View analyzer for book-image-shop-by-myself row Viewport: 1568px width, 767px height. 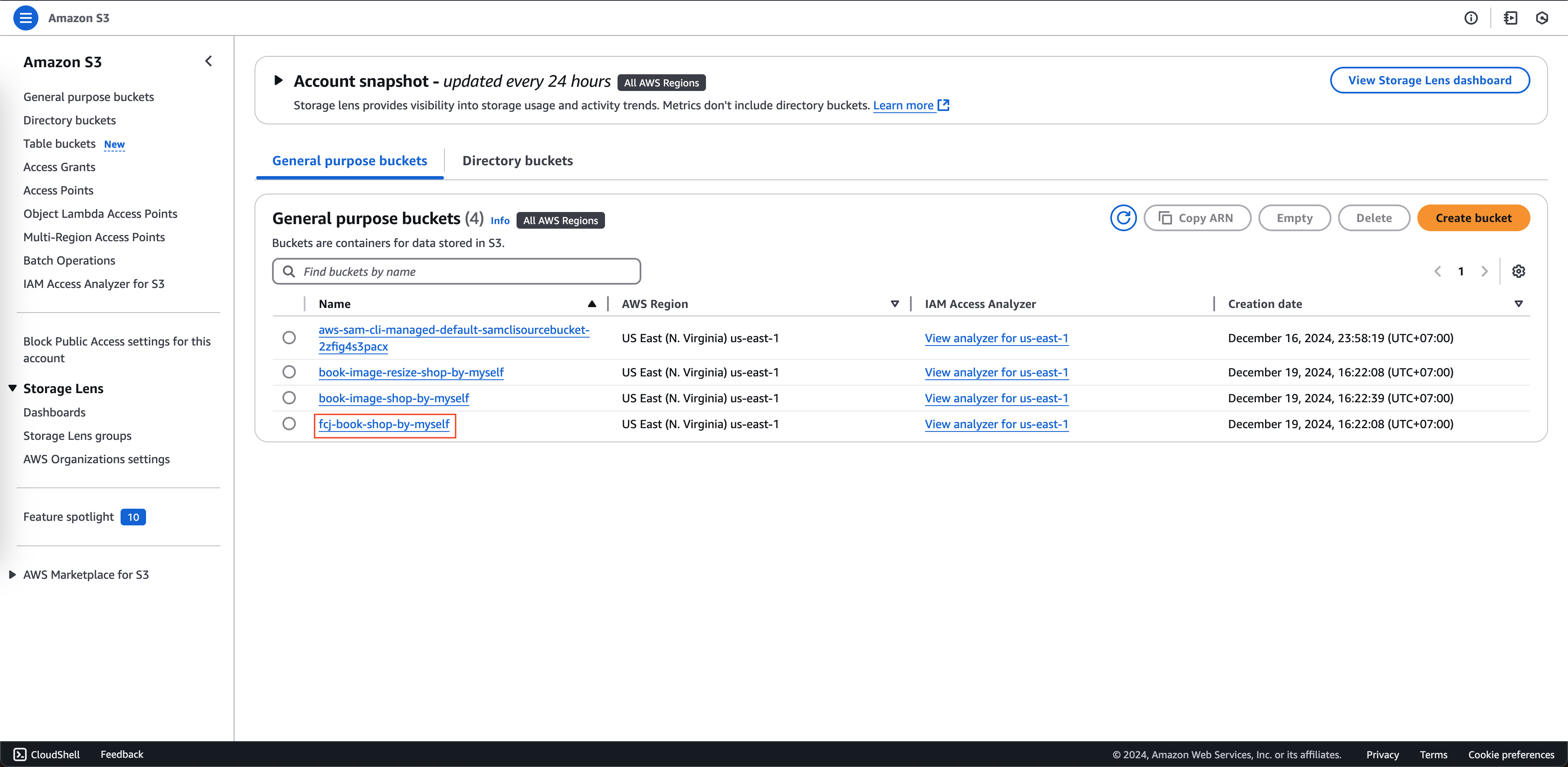click(996, 398)
